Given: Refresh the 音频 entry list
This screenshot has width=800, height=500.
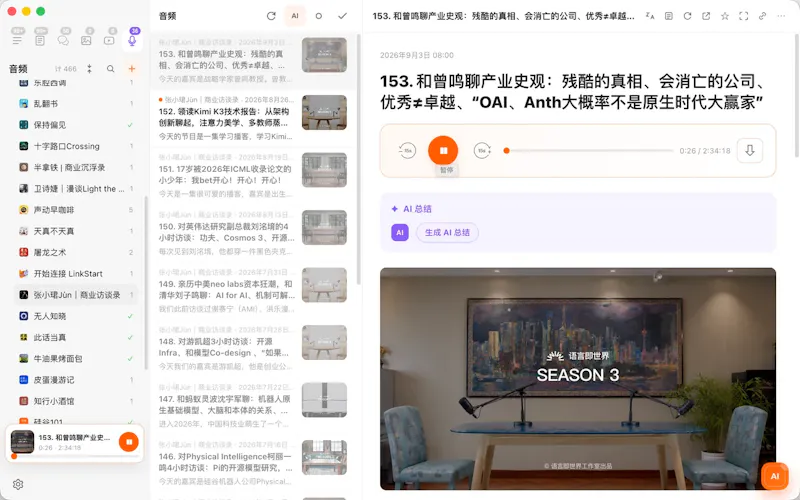Looking at the screenshot, I should tap(271, 16).
